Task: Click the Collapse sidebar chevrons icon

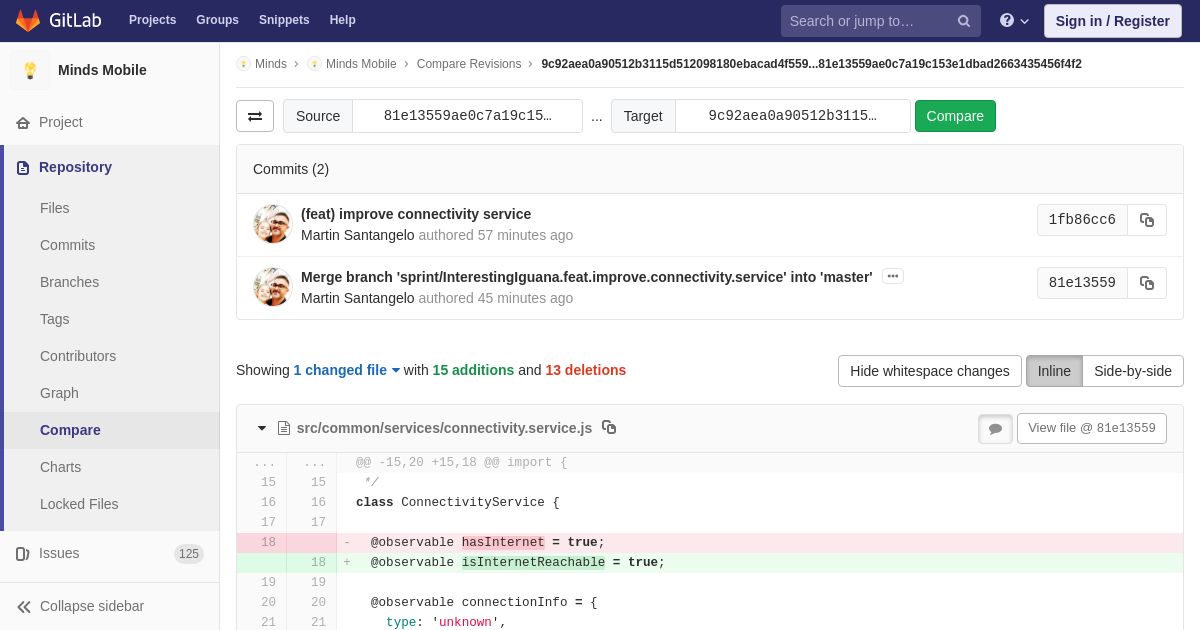Action: click(24, 606)
